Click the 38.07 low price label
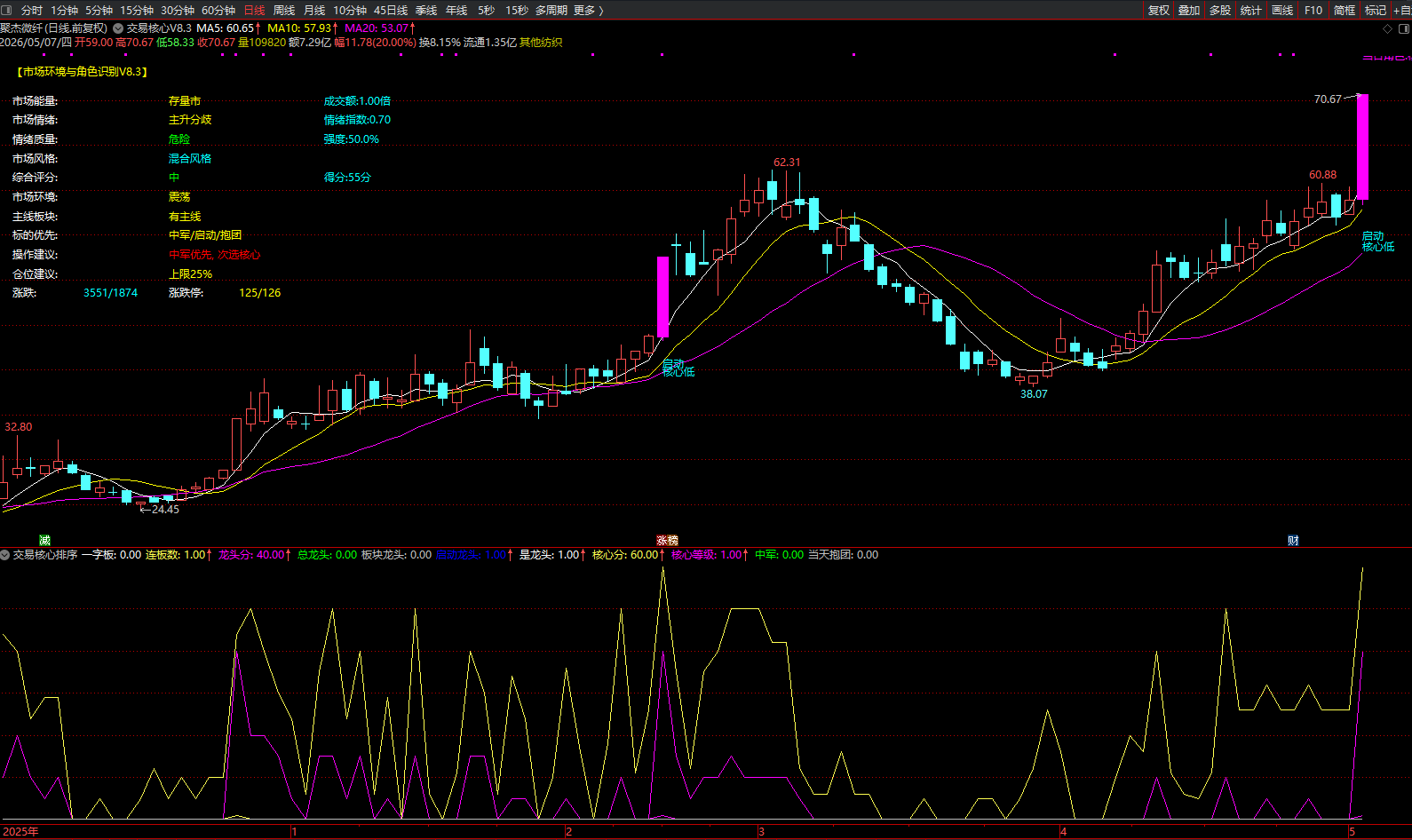This screenshot has height=840, width=1412. (1034, 394)
